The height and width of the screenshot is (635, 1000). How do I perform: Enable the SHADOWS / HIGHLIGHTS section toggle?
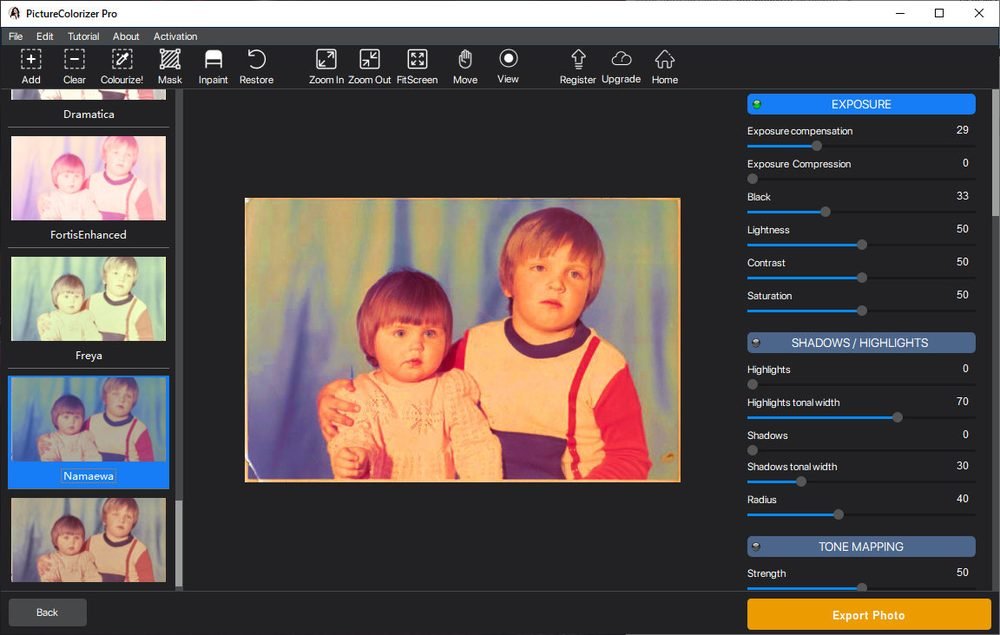pos(757,343)
